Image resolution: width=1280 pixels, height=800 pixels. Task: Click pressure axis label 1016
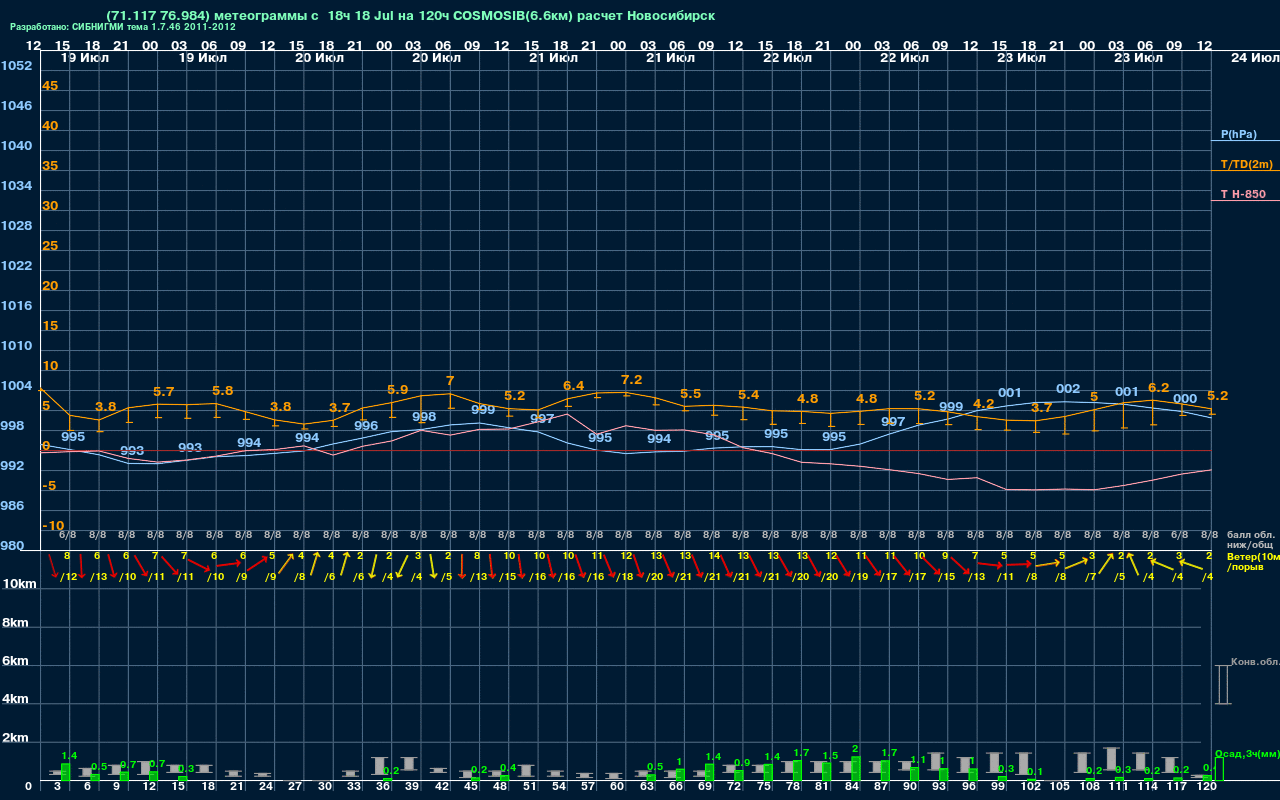pos(16,306)
